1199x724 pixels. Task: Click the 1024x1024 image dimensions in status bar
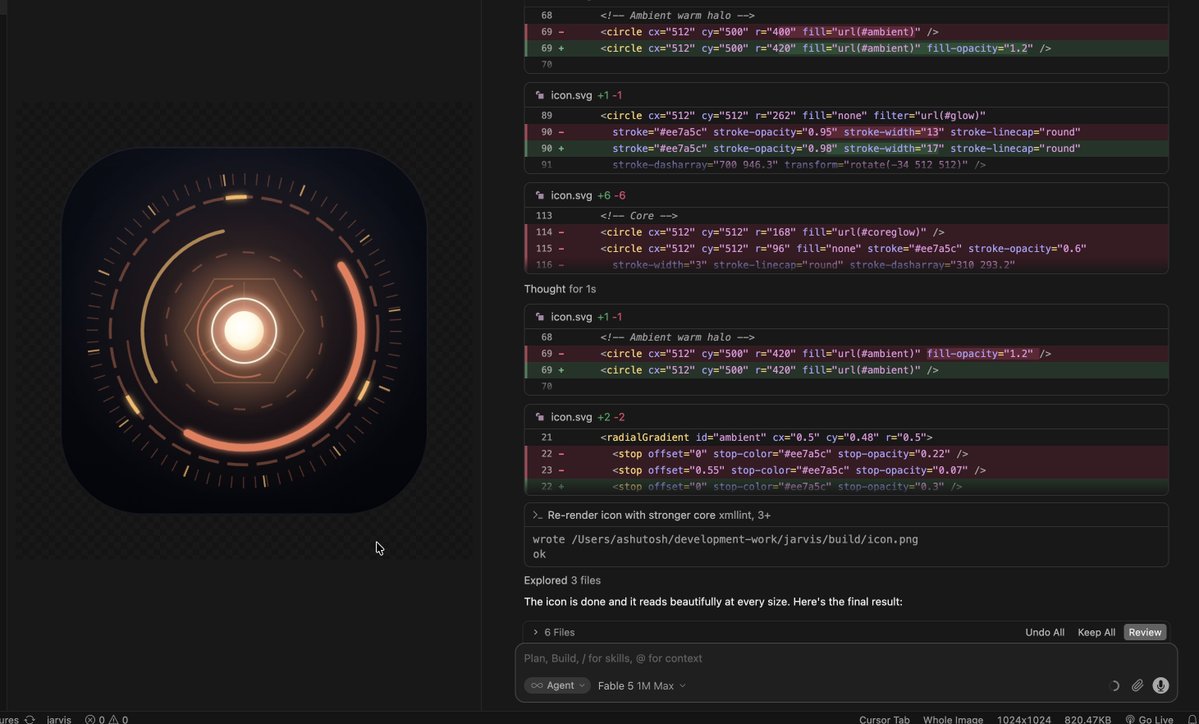1023,719
